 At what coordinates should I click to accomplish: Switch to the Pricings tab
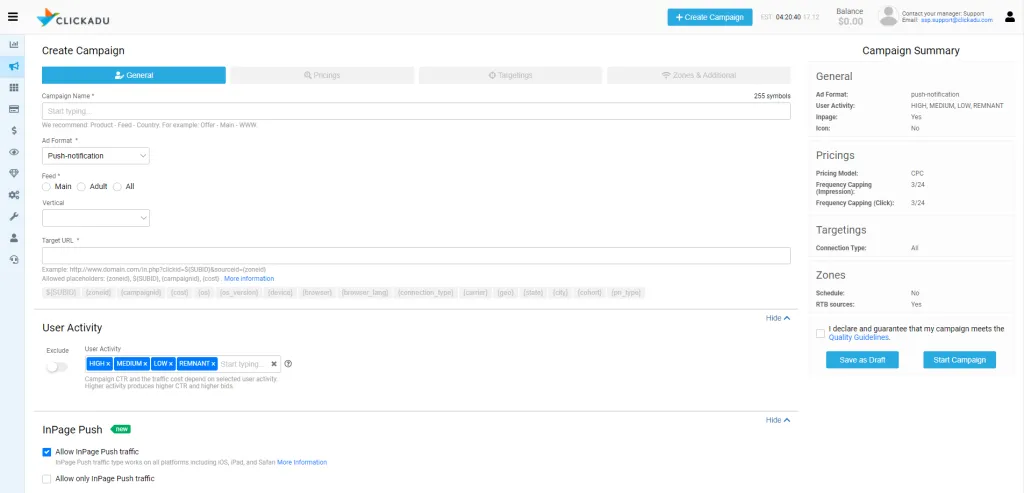(322, 75)
